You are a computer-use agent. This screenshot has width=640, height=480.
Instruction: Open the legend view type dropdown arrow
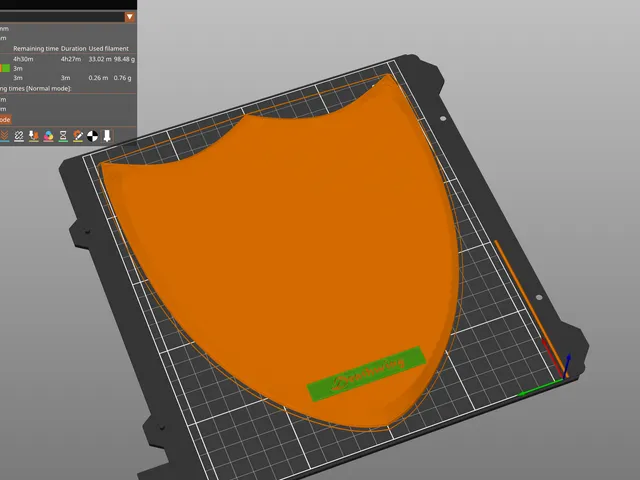[130, 17]
